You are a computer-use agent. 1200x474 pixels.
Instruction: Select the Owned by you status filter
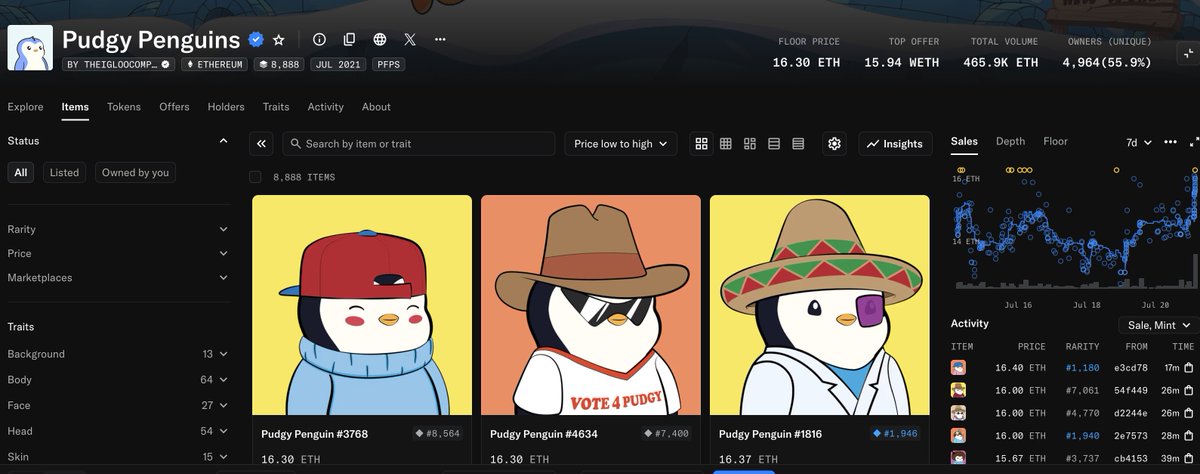(135, 172)
